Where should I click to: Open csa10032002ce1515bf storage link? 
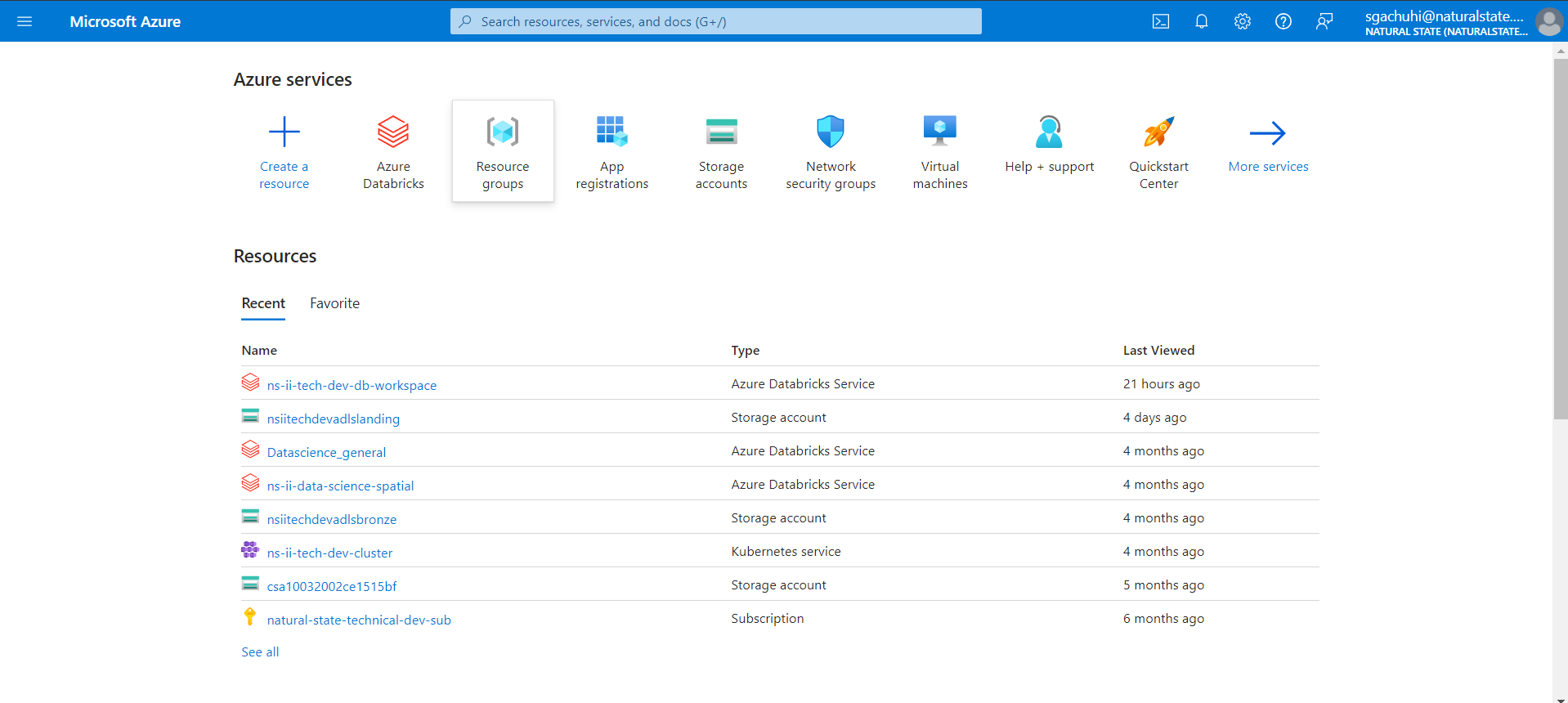331,586
